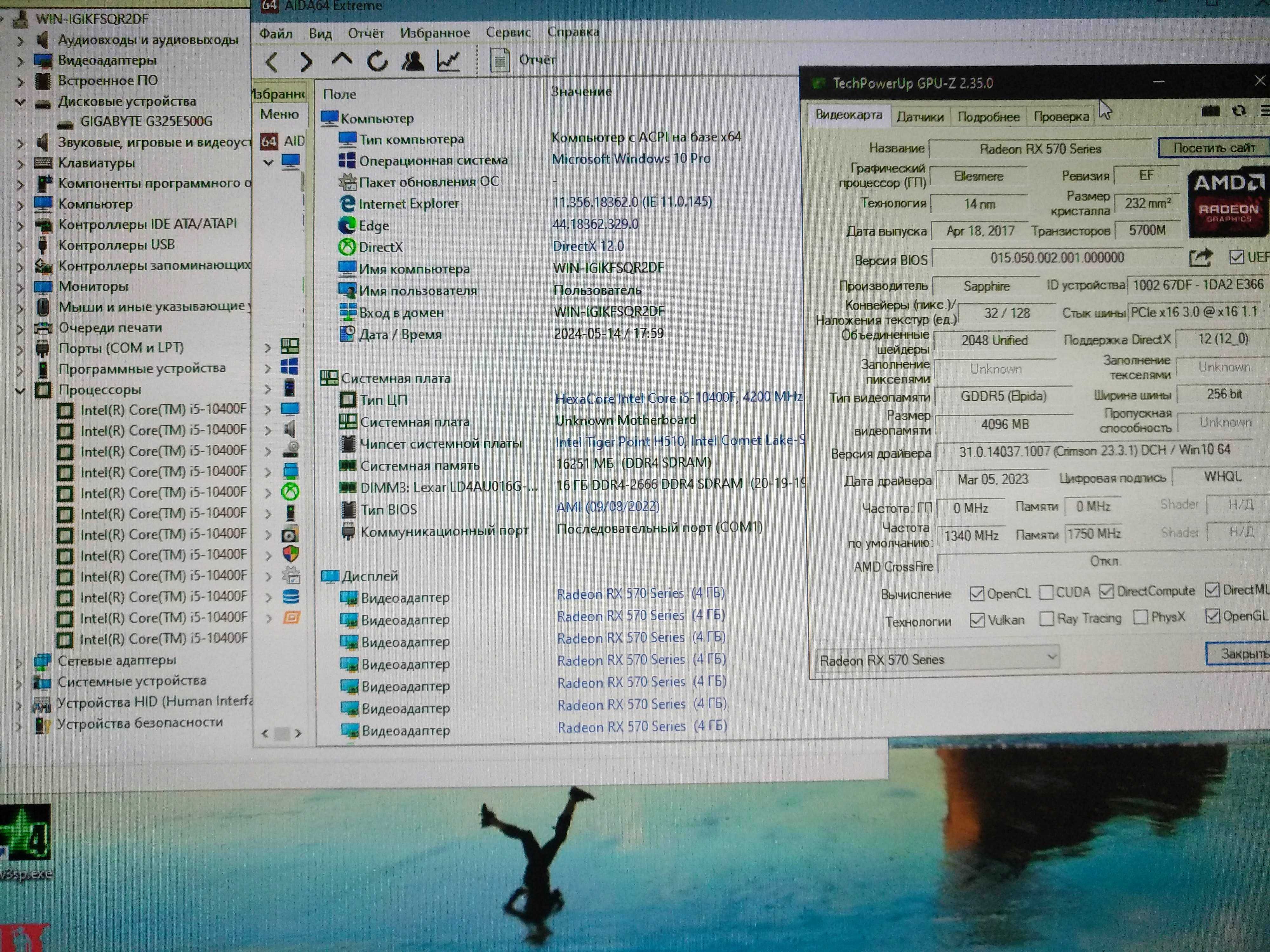Click the Дисплей category icon
The image size is (1270, 952).
click(330, 576)
